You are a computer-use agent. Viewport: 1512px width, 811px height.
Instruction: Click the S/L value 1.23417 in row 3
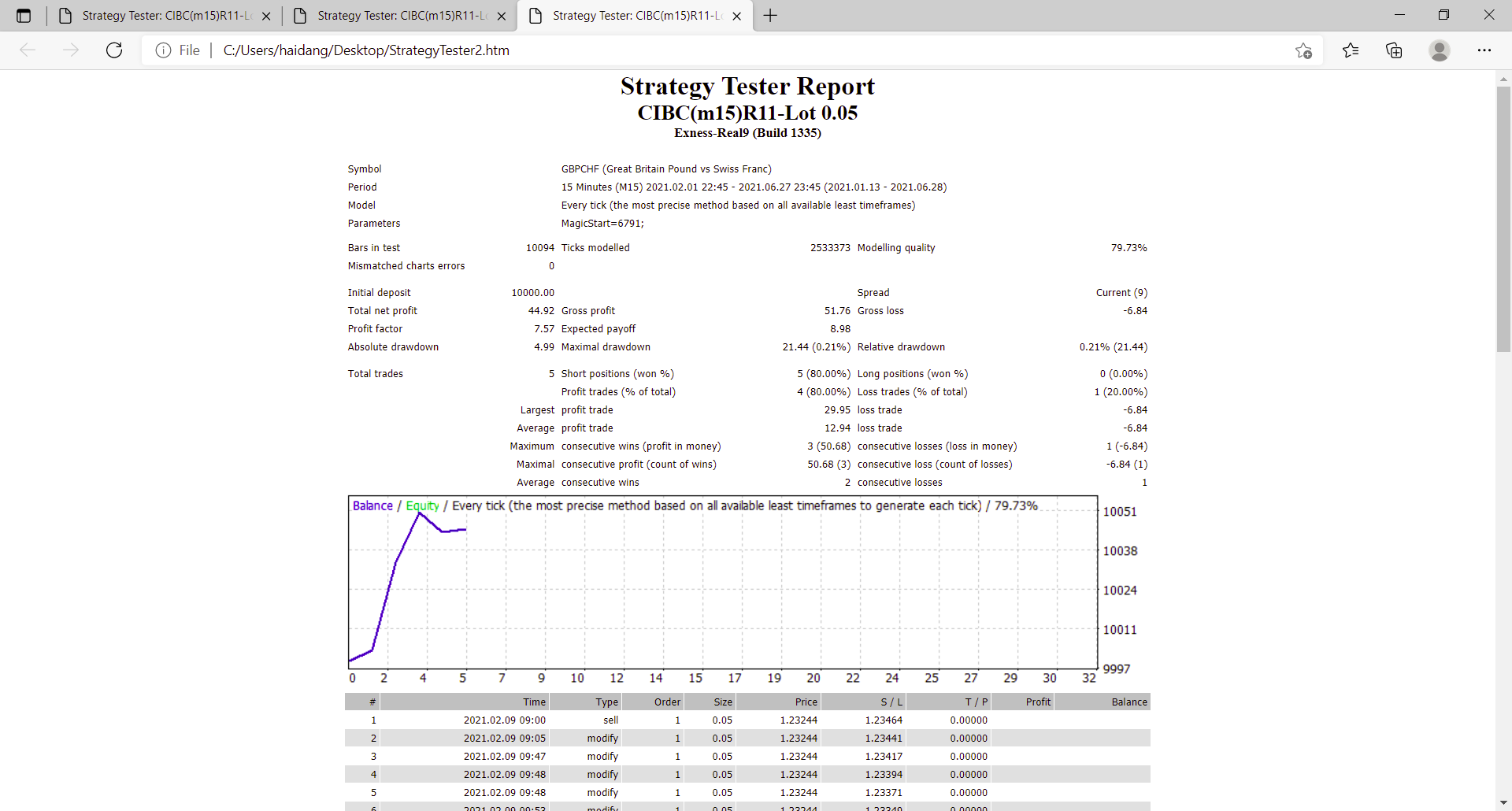click(884, 757)
